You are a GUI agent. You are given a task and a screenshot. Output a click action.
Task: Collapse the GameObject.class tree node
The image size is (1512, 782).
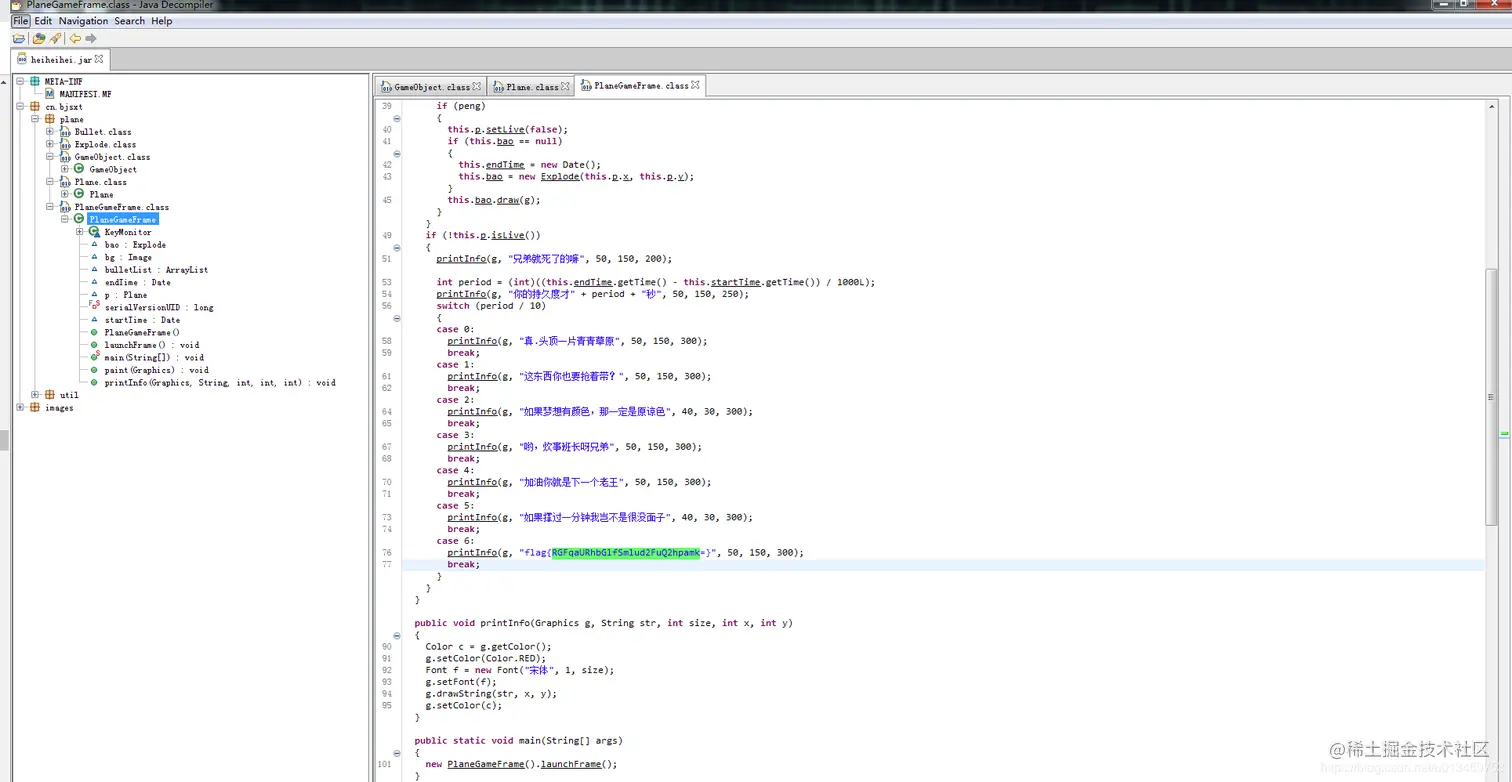pos(50,157)
